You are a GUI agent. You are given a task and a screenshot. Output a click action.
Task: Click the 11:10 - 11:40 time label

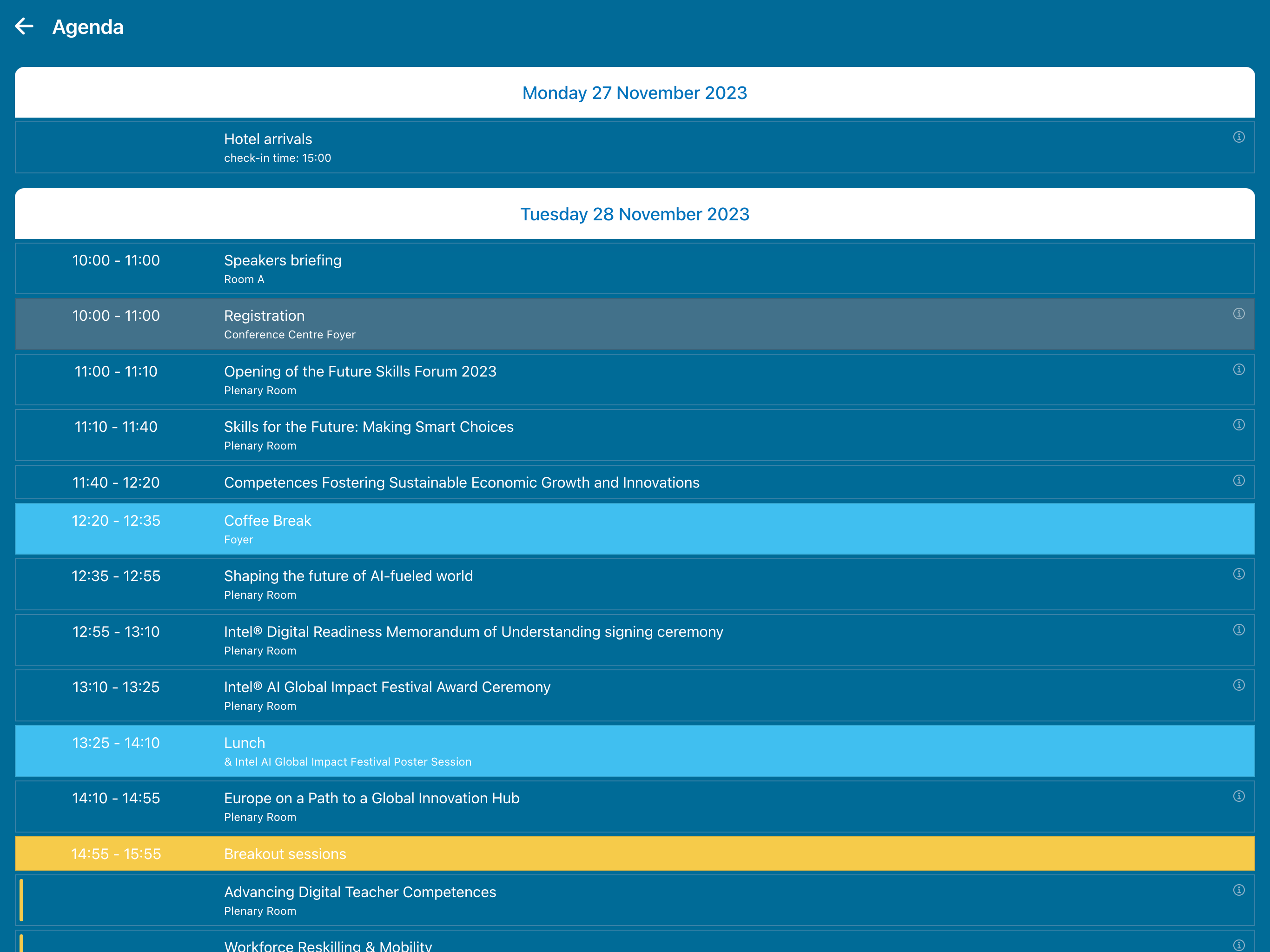tap(116, 427)
